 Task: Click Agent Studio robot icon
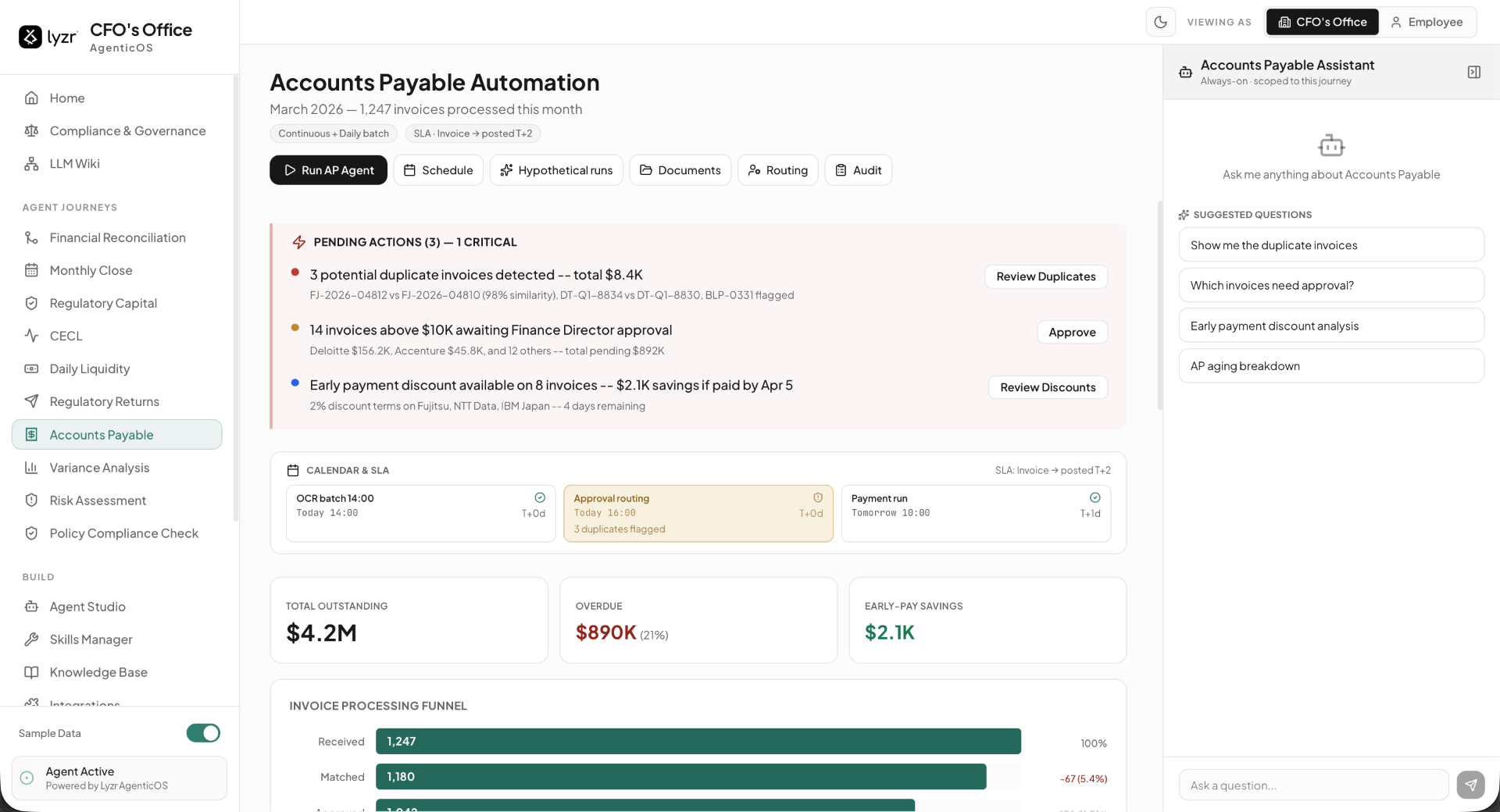pyautogui.click(x=31, y=607)
